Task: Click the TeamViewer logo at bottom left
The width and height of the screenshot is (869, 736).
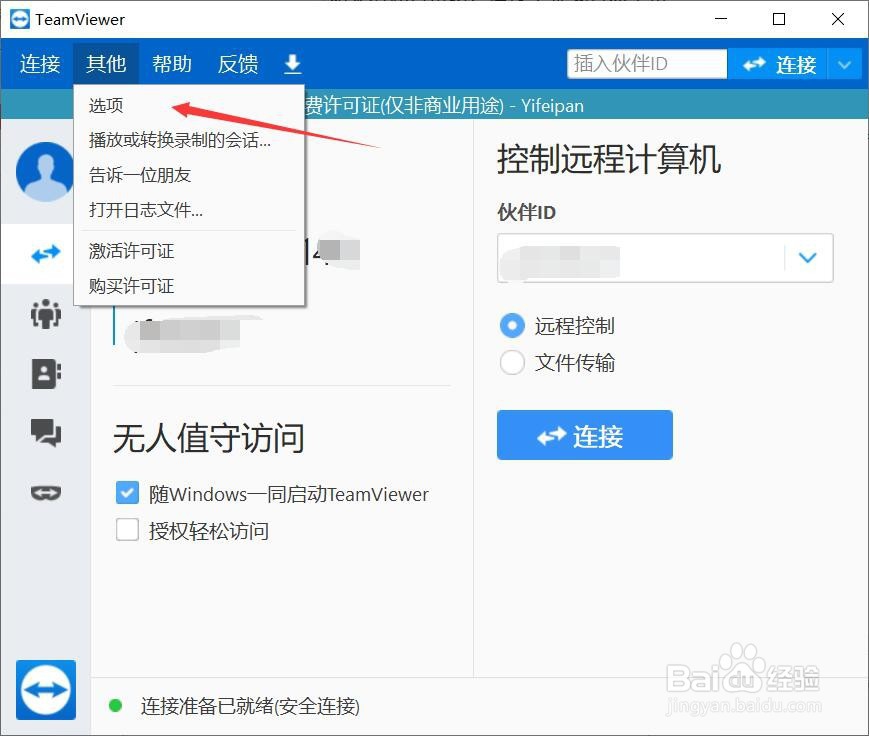Action: 46,690
